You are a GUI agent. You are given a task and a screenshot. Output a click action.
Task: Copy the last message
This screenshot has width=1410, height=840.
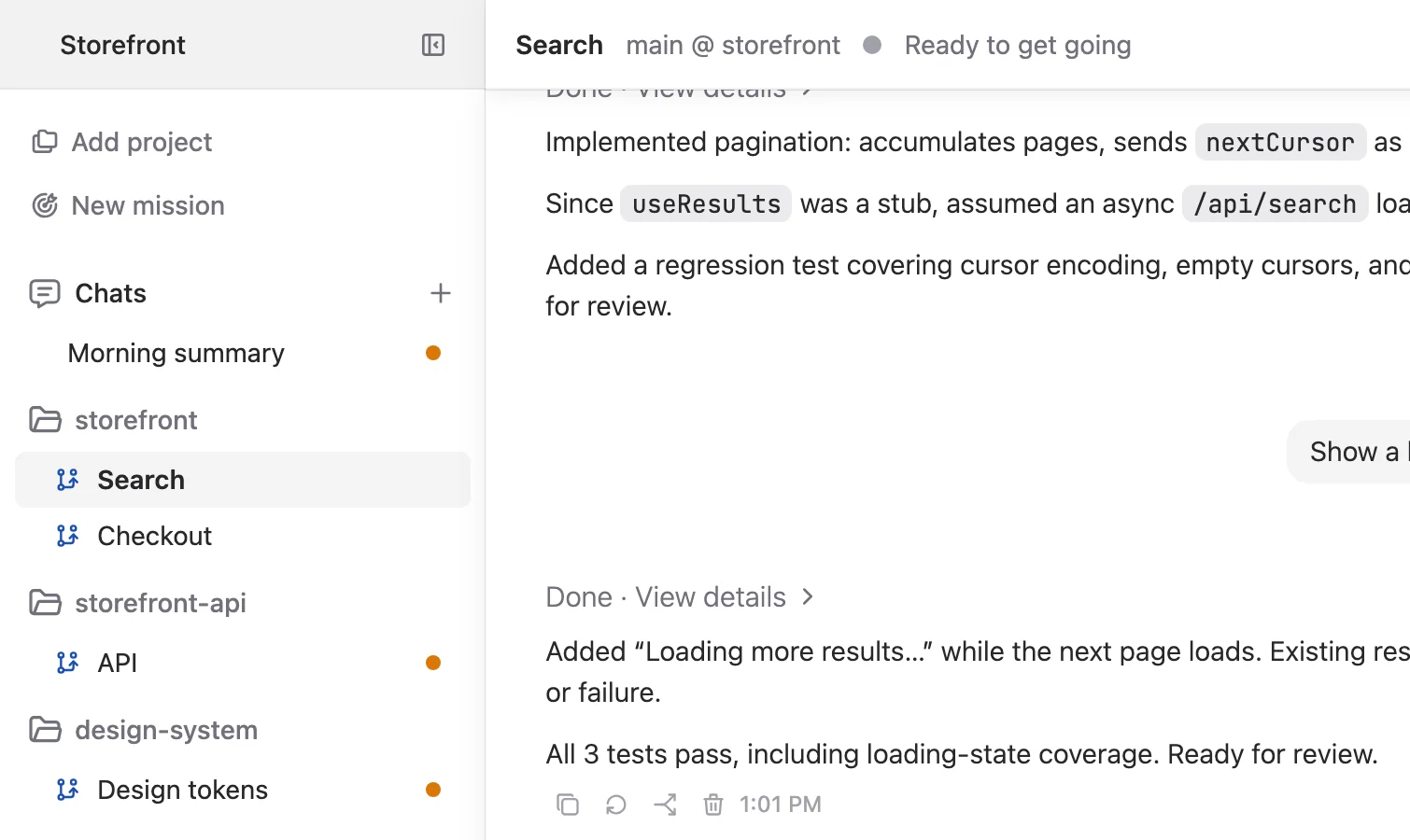coord(568,805)
